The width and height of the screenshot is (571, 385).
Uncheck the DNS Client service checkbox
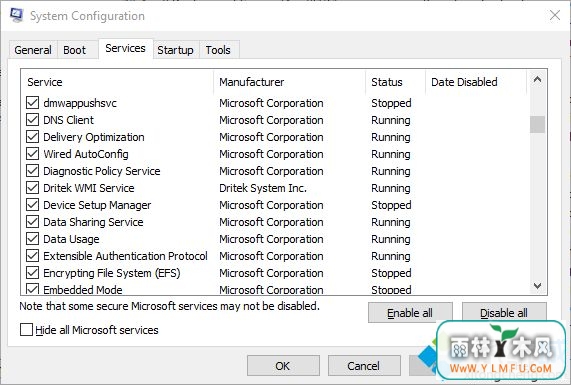[32, 120]
